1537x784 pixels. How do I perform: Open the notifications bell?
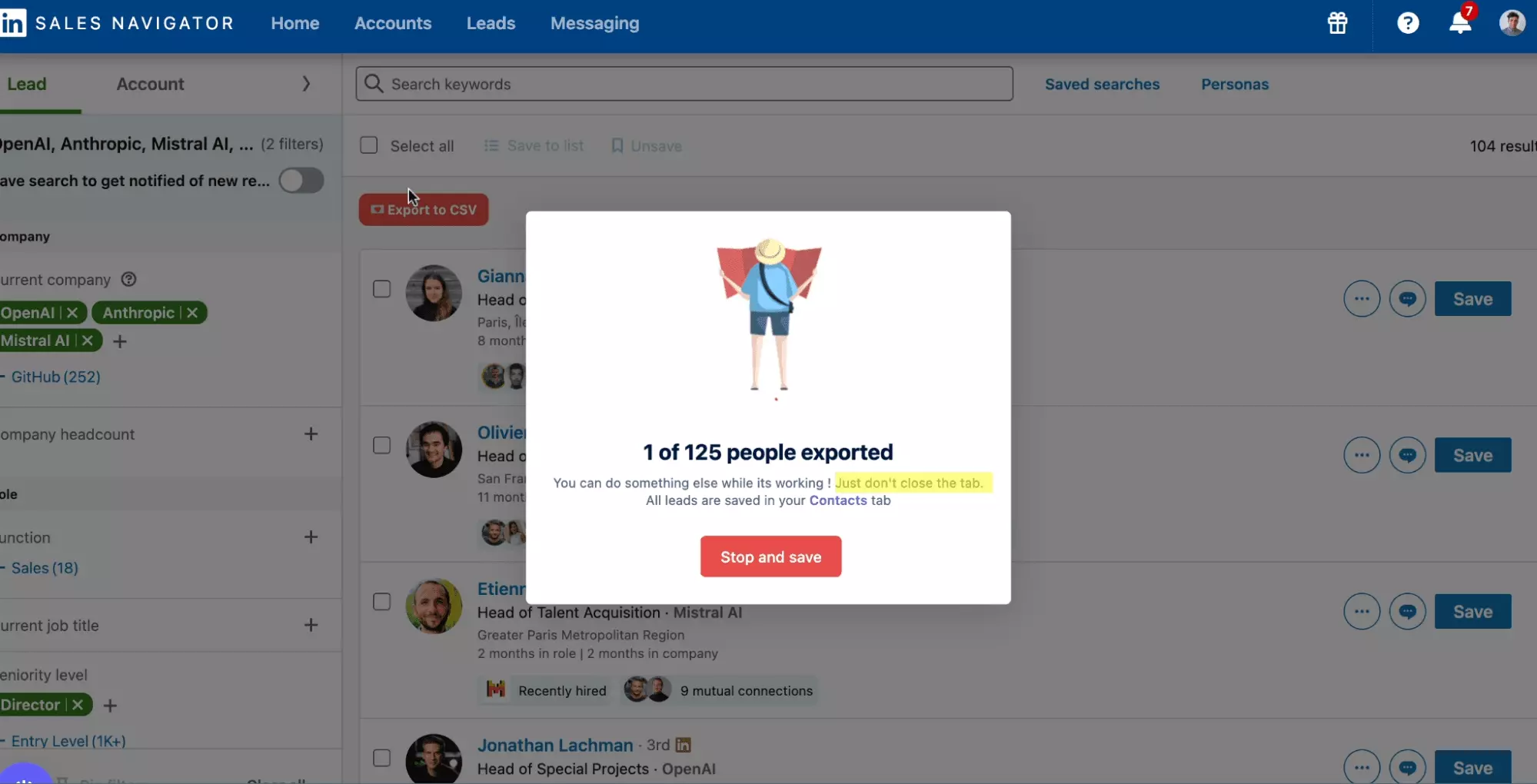click(x=1459, y=23)
